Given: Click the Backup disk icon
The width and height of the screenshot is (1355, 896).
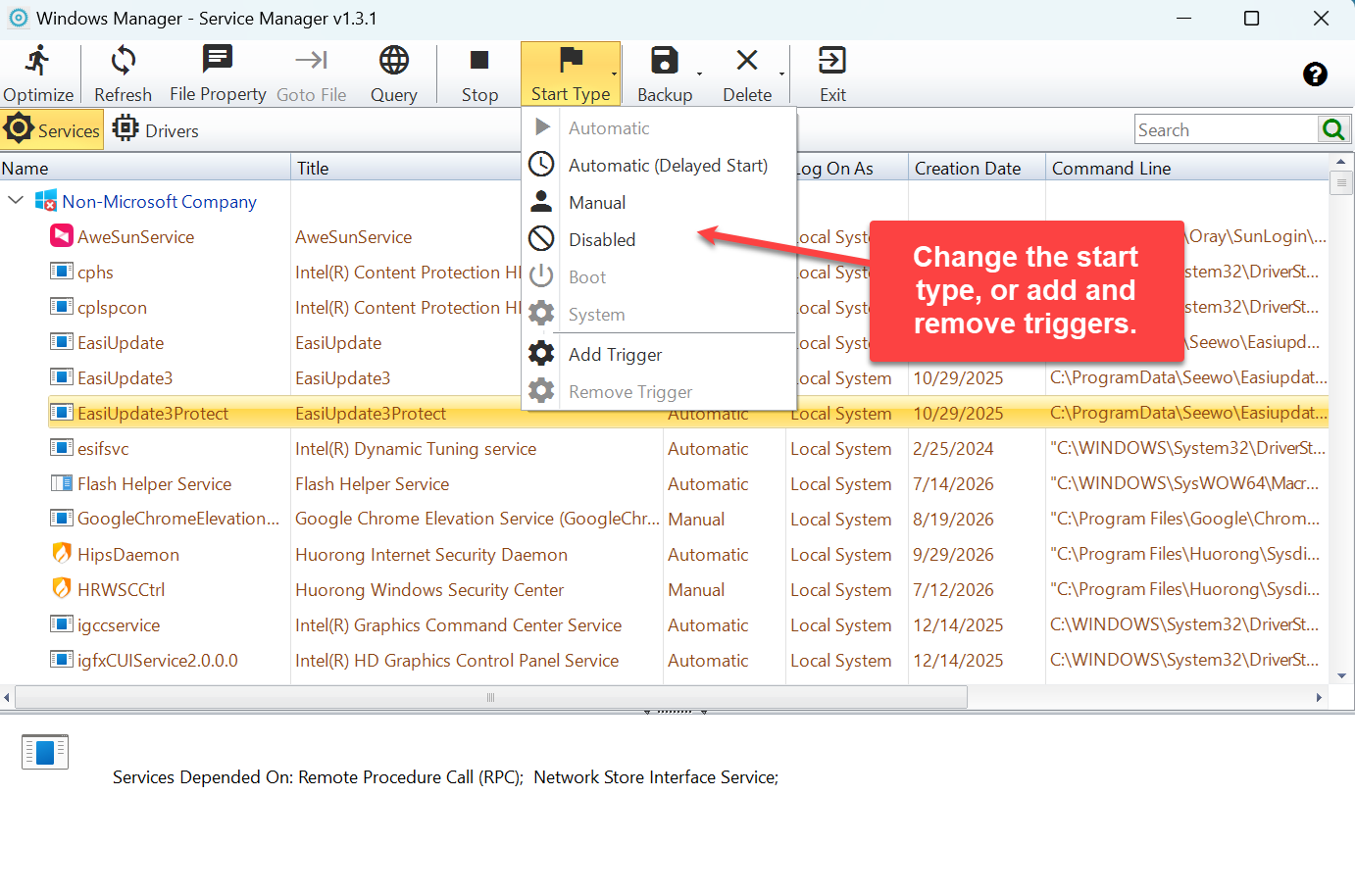Looking at the screenshot, I should coord(665,61).
